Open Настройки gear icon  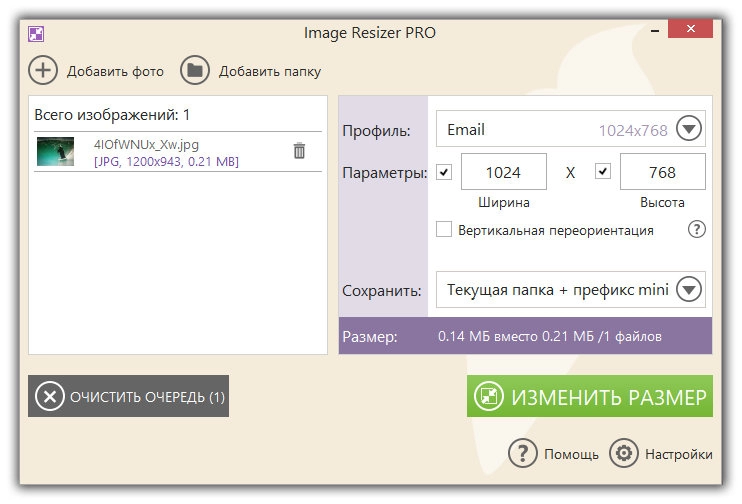(x=624, y=453)
